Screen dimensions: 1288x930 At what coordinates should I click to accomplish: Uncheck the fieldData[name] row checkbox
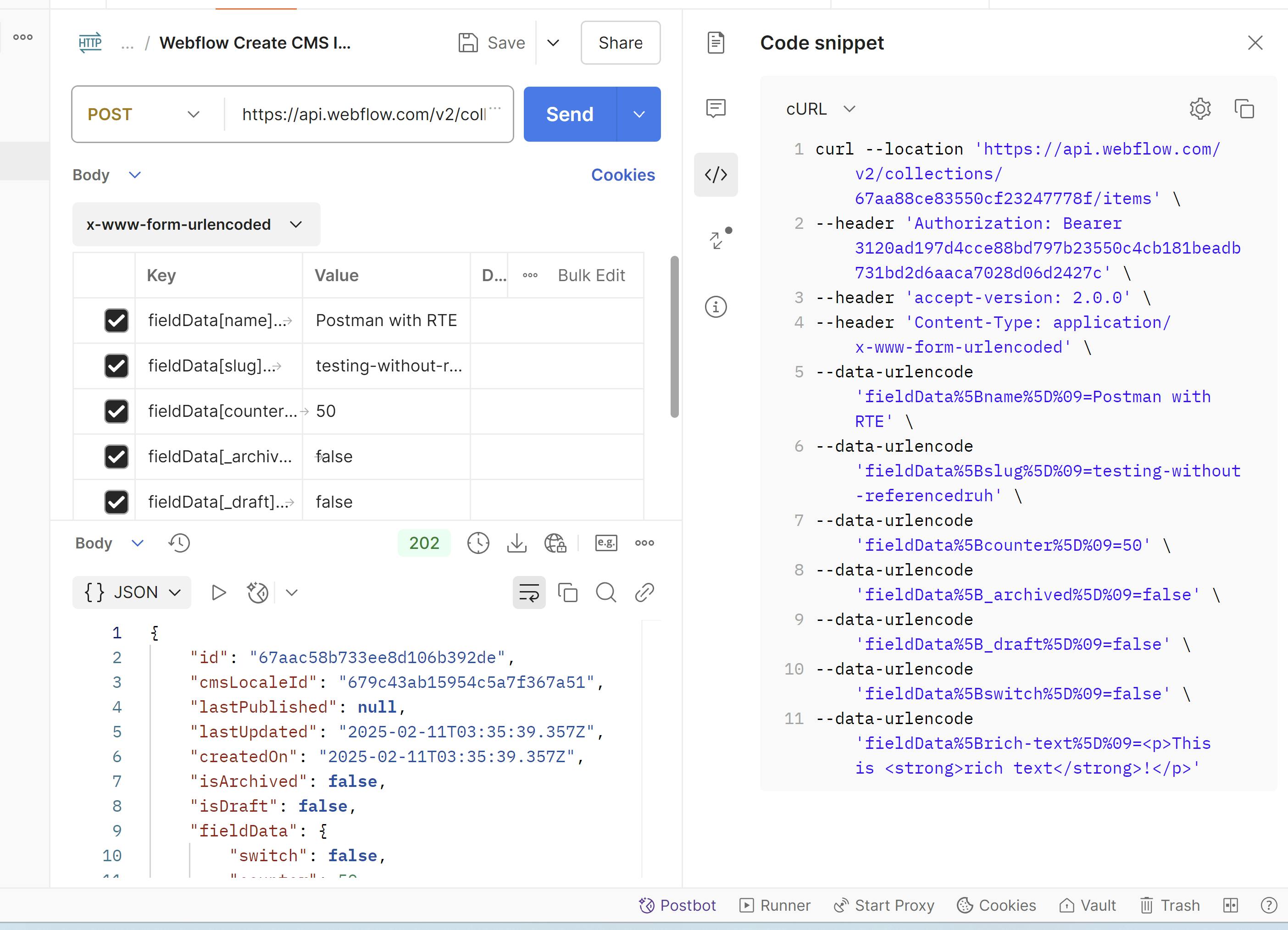(x=117, y=320)
